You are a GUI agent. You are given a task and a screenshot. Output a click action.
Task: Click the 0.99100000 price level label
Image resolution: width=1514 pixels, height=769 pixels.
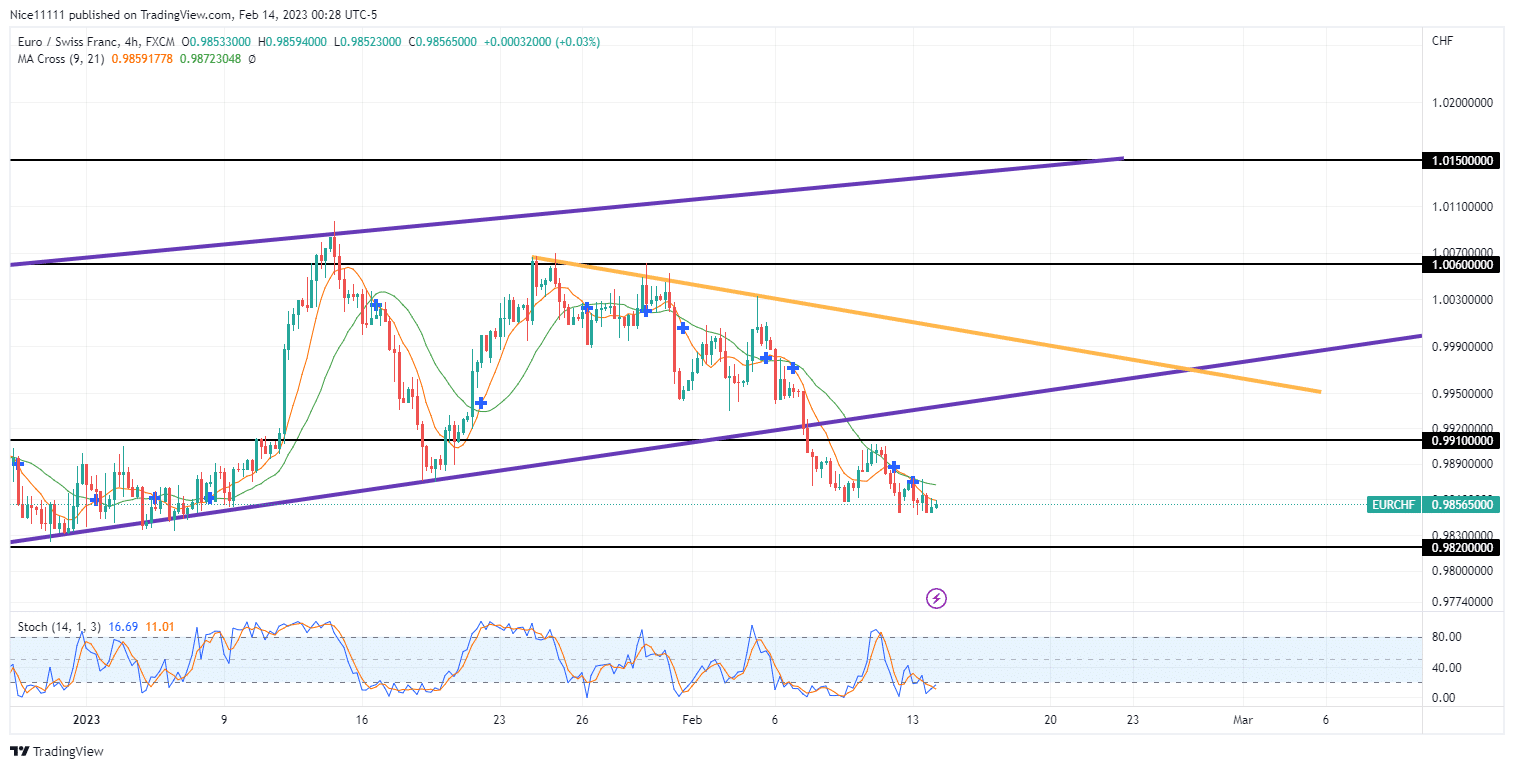click(1460, 440)
